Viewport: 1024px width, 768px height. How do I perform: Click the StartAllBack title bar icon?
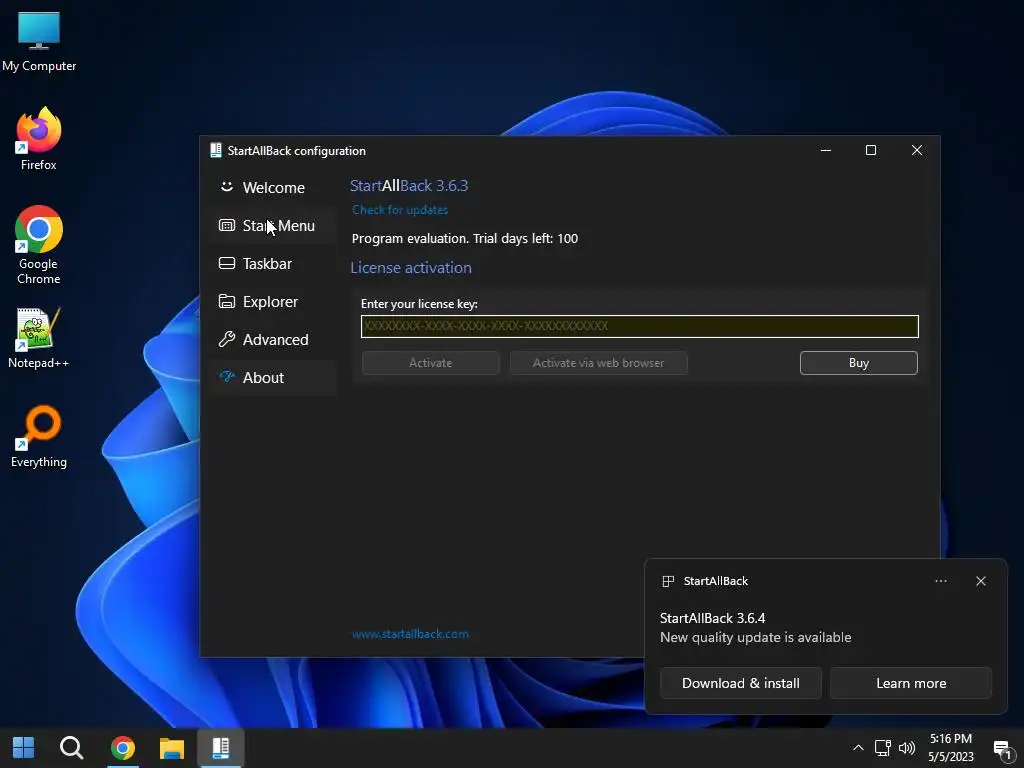[216, 150]
